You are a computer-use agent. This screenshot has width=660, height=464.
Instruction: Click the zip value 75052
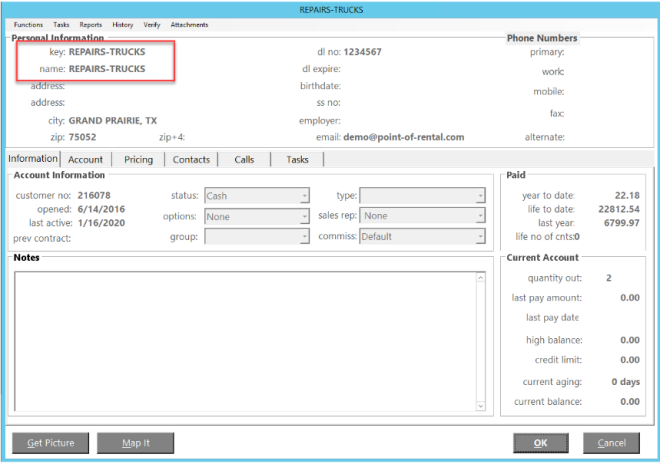tap(82, 137)
